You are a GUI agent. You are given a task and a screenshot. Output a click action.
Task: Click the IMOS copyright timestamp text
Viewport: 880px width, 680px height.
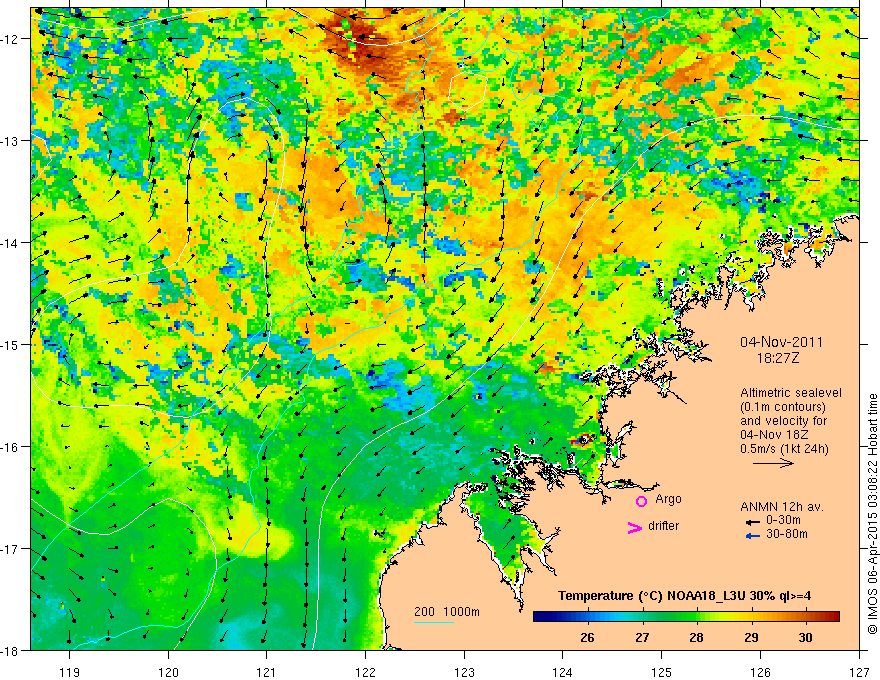(873, 514)
